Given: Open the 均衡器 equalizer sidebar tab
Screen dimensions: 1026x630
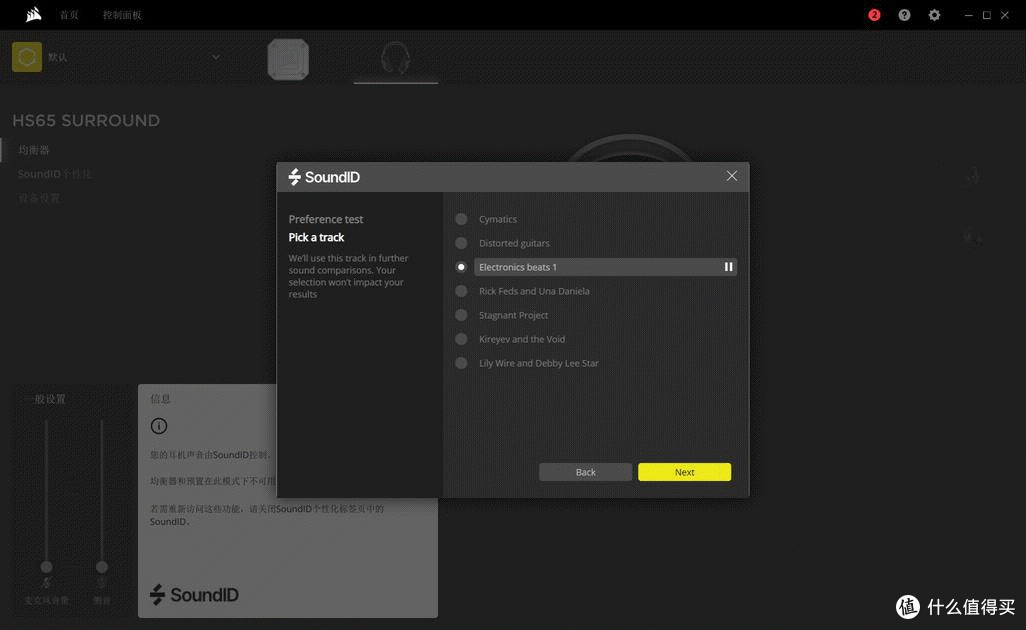Looking at the screenshot, I should (x=34, y=150).
